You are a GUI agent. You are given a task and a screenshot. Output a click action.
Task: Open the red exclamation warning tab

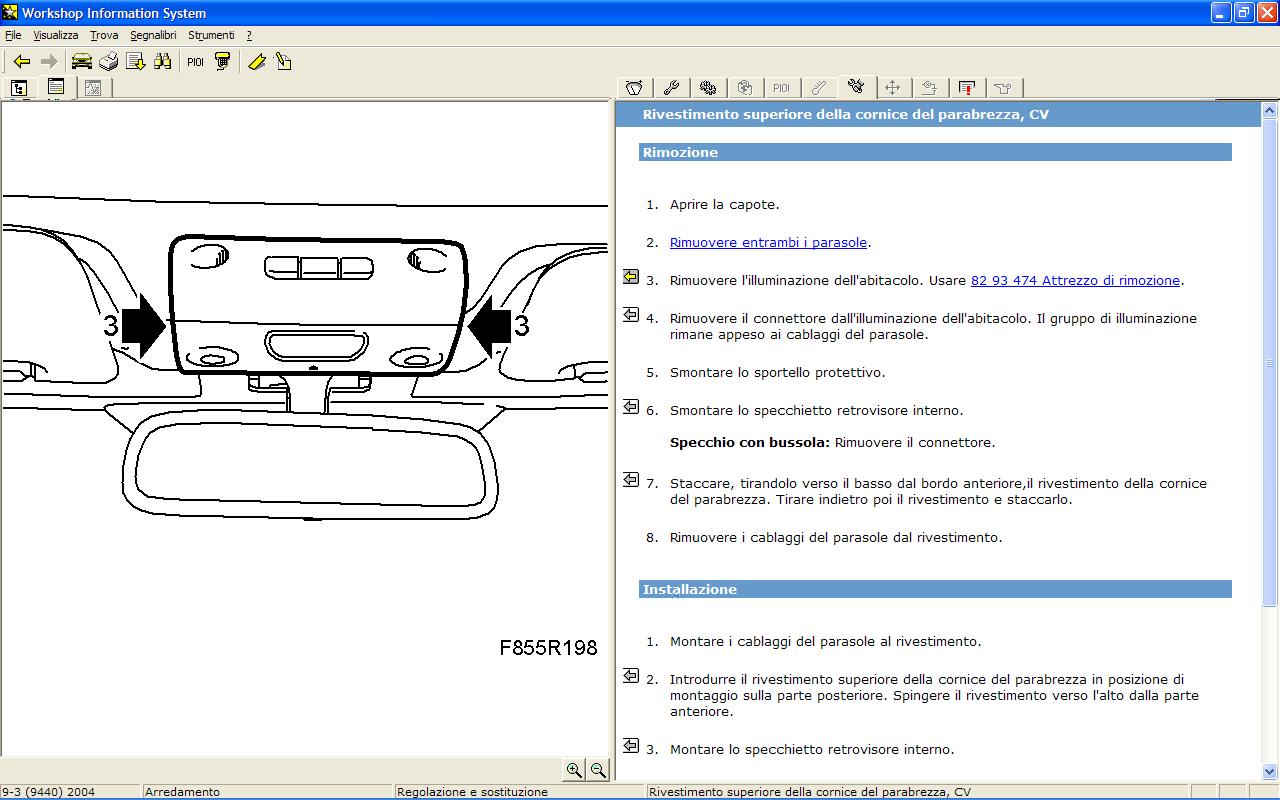(x=966, y=88)
